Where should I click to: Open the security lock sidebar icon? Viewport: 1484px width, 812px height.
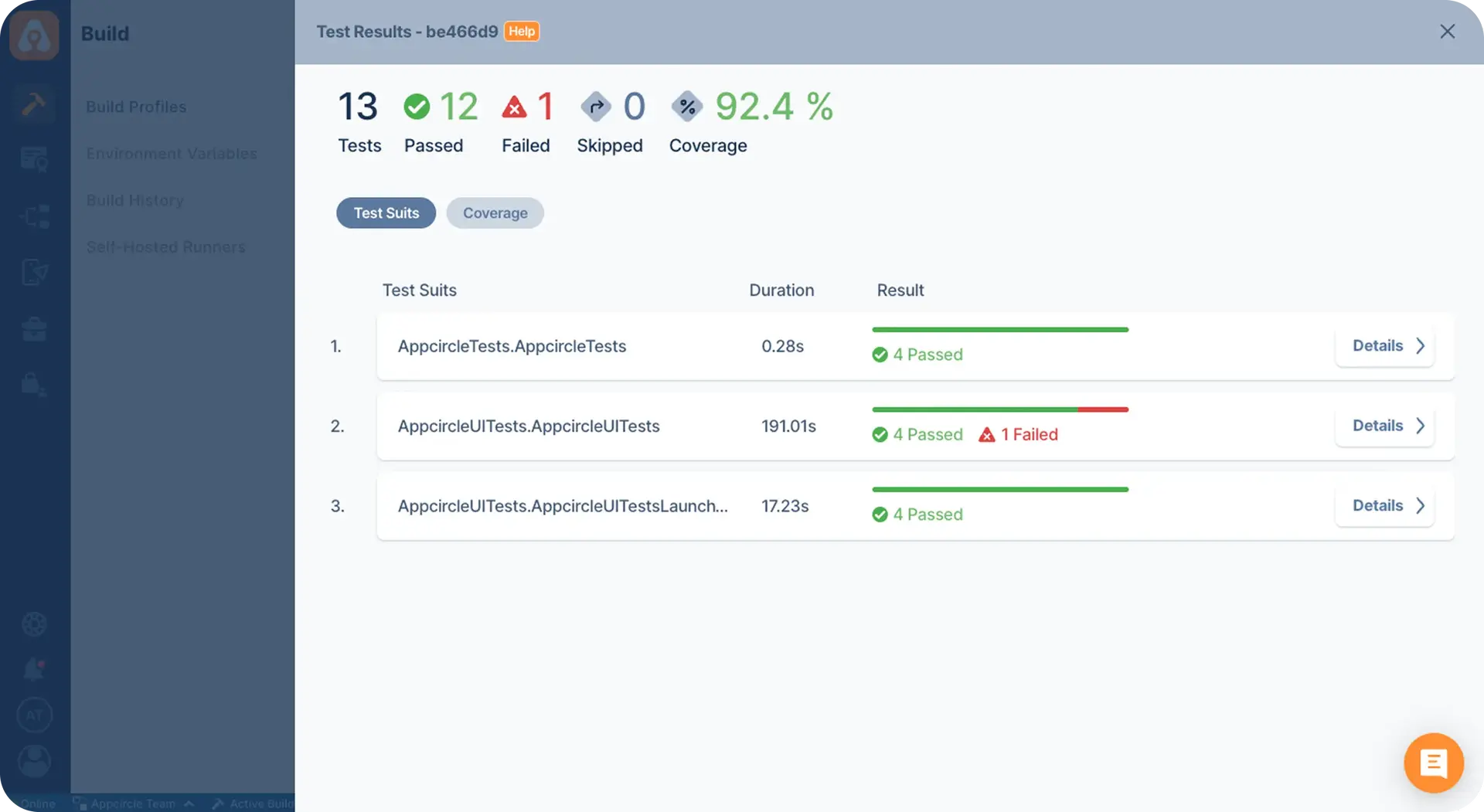tap(35, 385)
